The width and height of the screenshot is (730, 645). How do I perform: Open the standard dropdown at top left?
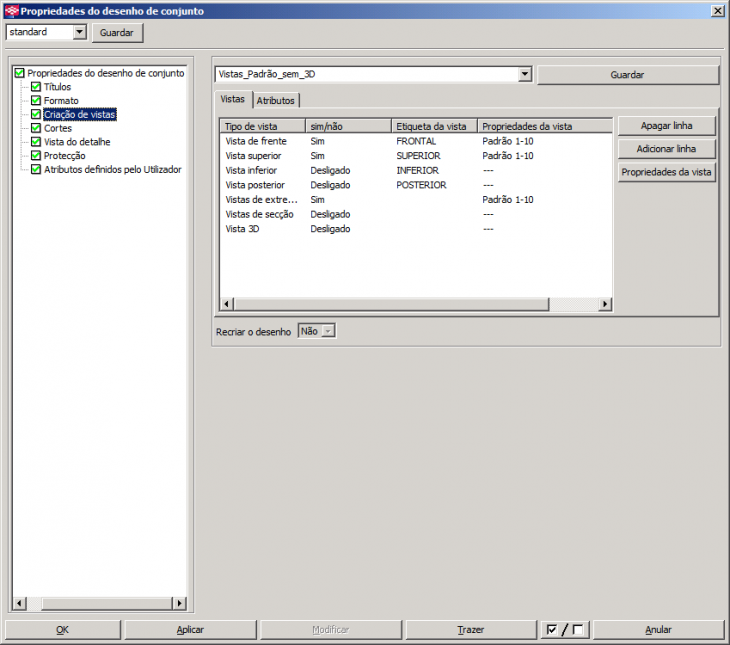(x=80, y=33)
